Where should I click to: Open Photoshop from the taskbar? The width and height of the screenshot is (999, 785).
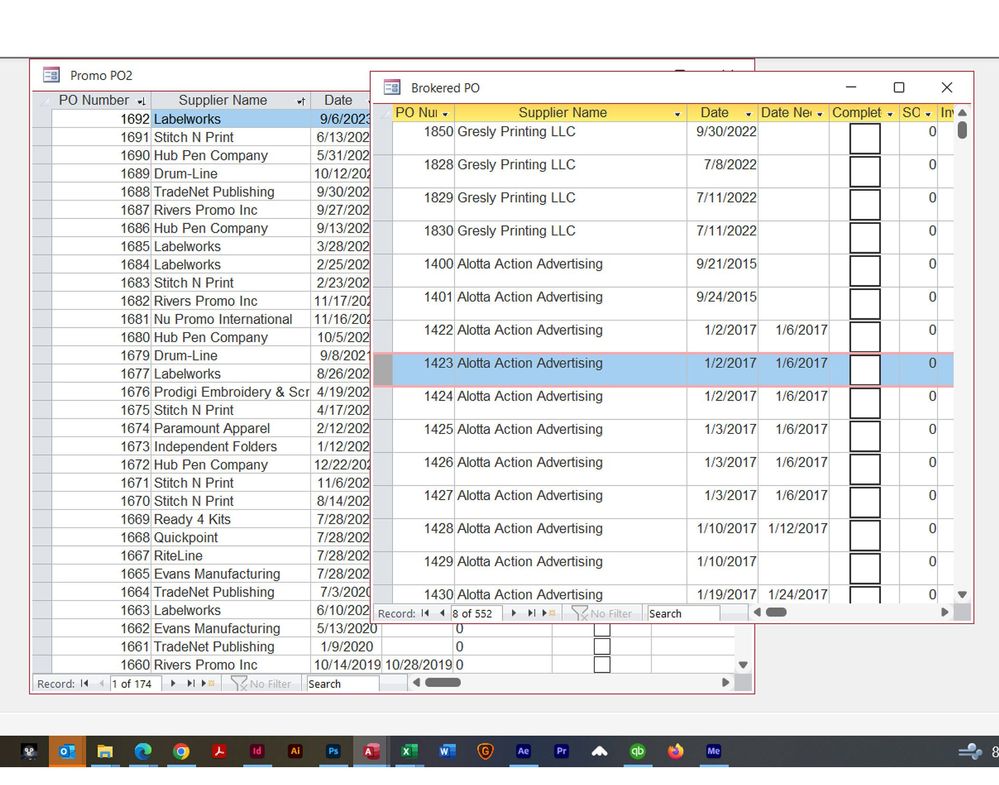333,751
